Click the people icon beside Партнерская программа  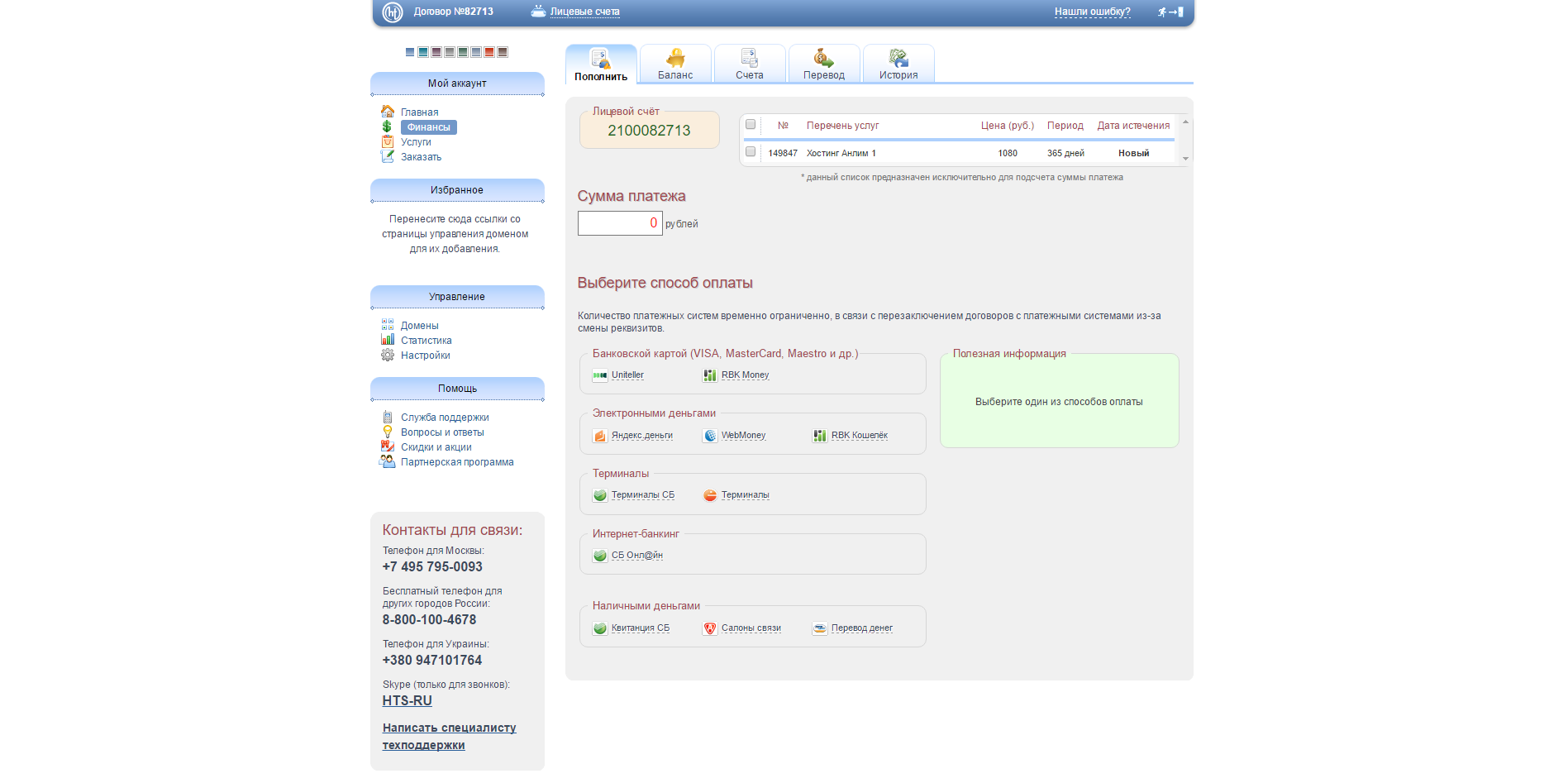coord(387,461)
